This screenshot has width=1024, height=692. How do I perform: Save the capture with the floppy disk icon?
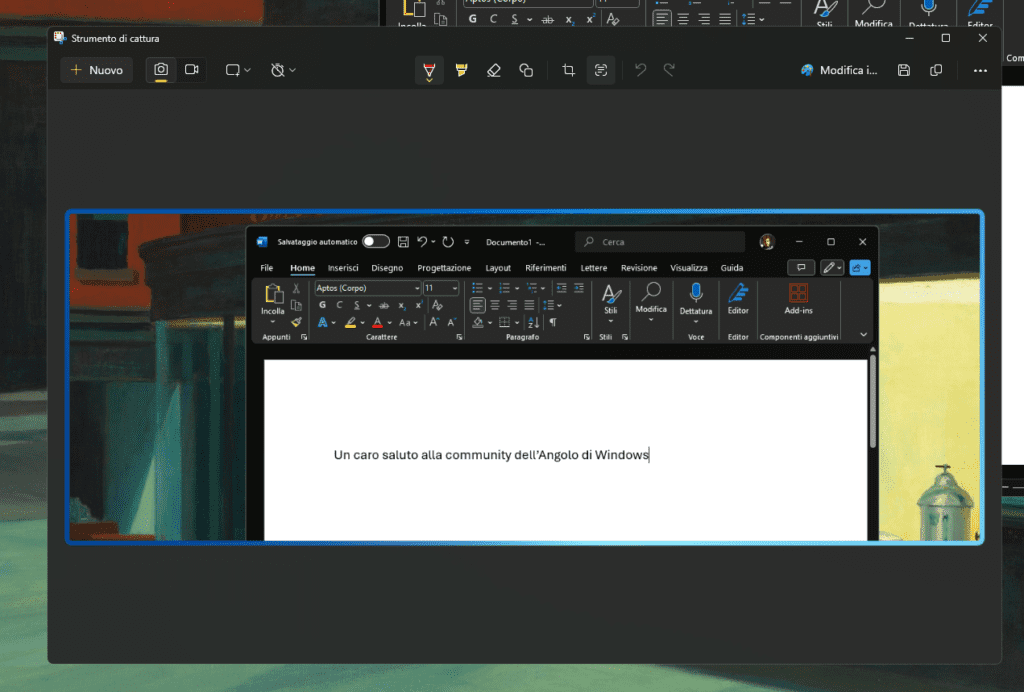pyautogui.click(x=904, y=70)
